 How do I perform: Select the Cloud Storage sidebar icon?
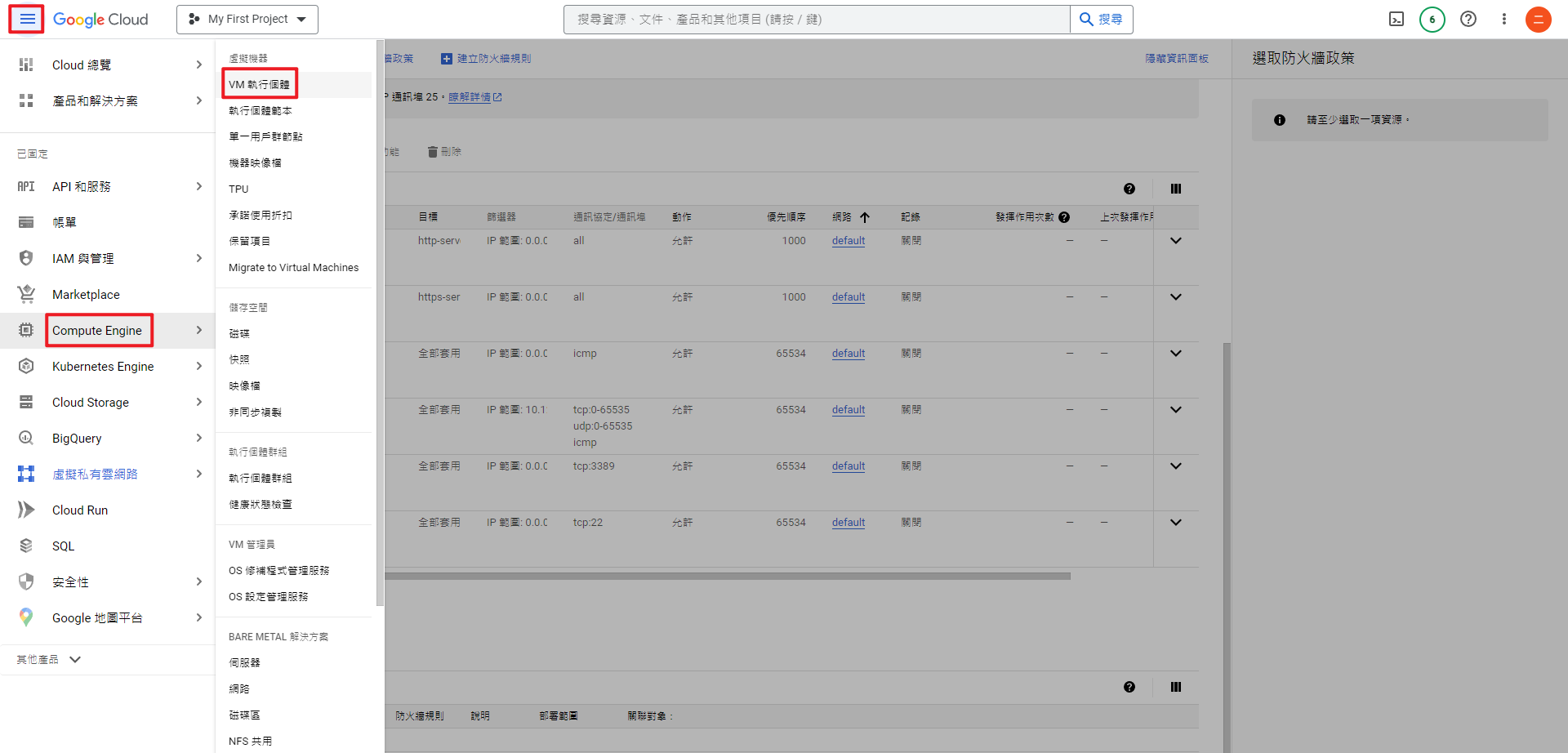click(x=25, y=402)
